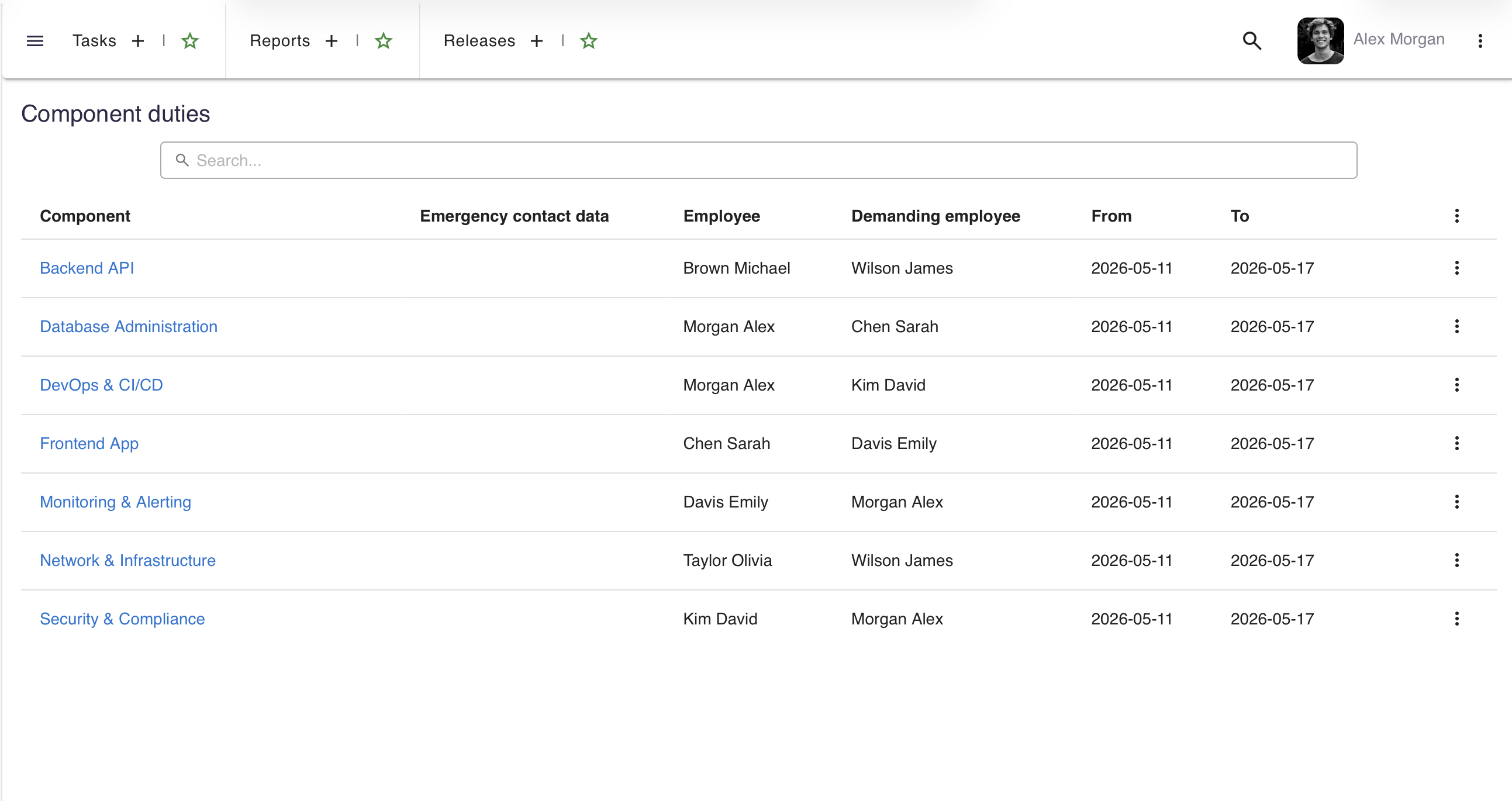The height and width of the screenshot is (801, 1512).
Task: Select Wilson James in the Network & Infrastructure row
Action: coord(902,560)
